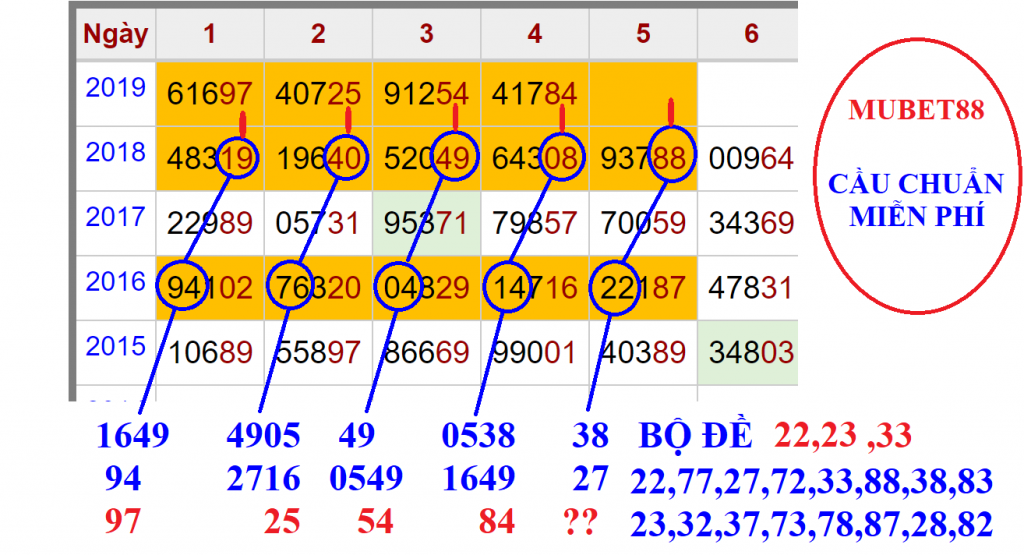
Task: Click the BỘ ĐỀ label
Action: point(698,436)
